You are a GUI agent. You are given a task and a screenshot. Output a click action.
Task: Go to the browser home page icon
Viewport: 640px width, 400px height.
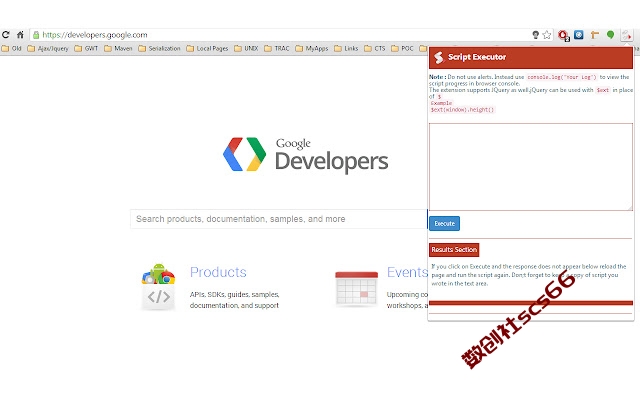(20, 35)
